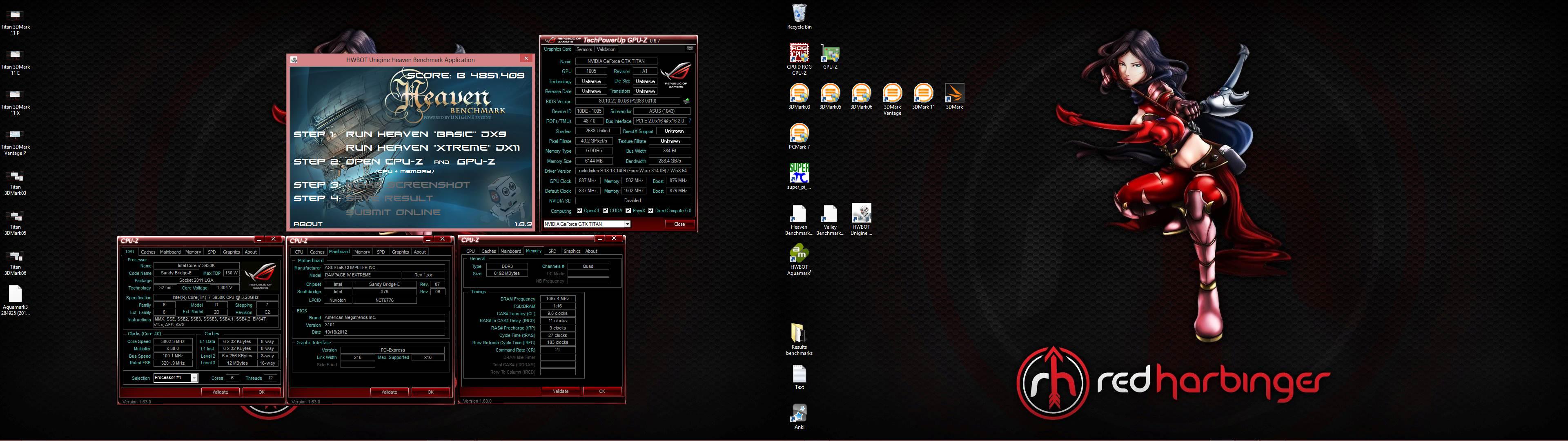Select the HWBOT Unigine desktop shortcut
The image size is (1568, 441).
click(861, 220)
